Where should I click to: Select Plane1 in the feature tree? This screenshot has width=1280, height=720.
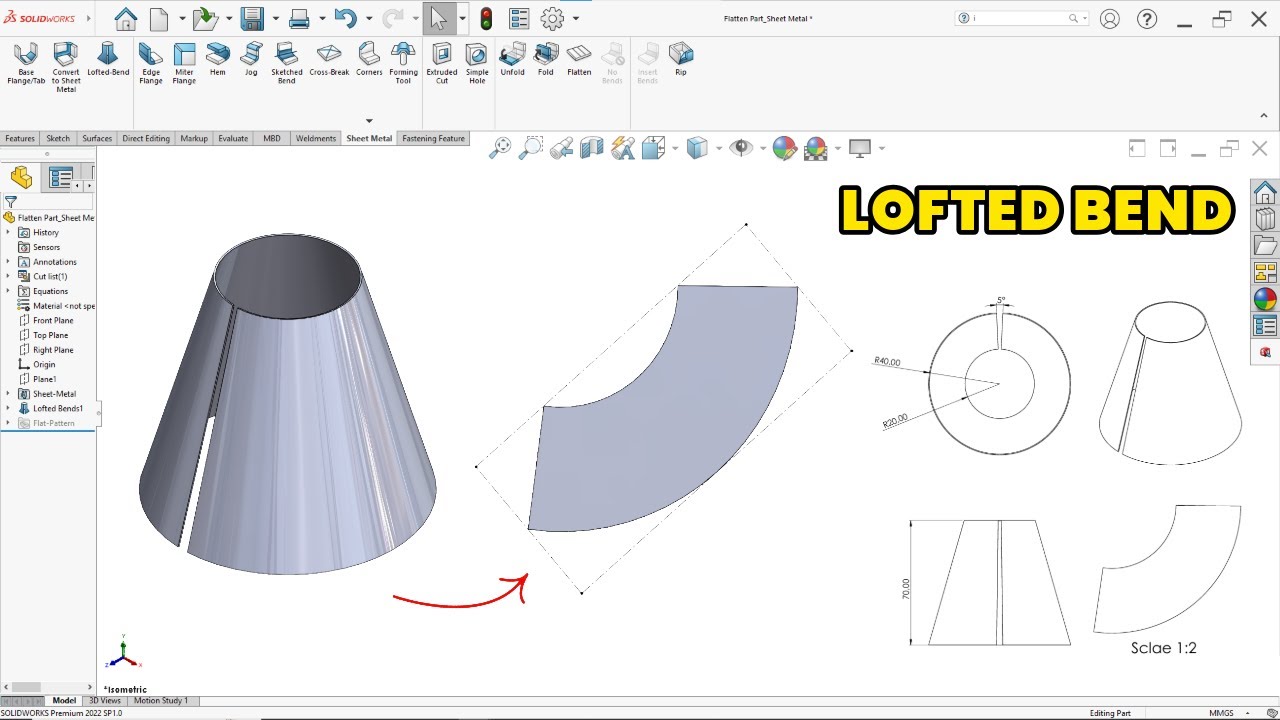pyautogui.click(x=45, y=379)
